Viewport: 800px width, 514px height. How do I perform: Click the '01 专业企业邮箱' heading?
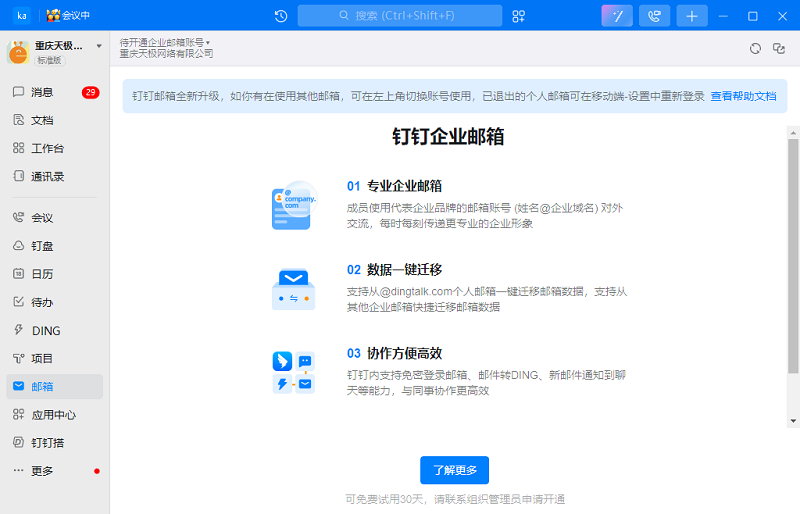[x=394, y=186]
